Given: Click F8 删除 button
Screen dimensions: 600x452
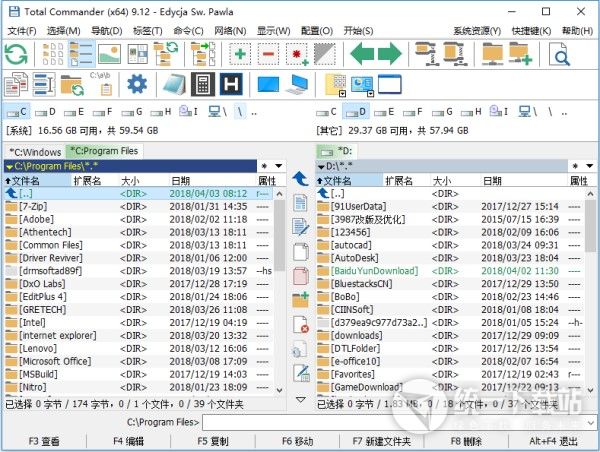Looking at the screenshot, I should pyautogui.click(x=466, y=441).
